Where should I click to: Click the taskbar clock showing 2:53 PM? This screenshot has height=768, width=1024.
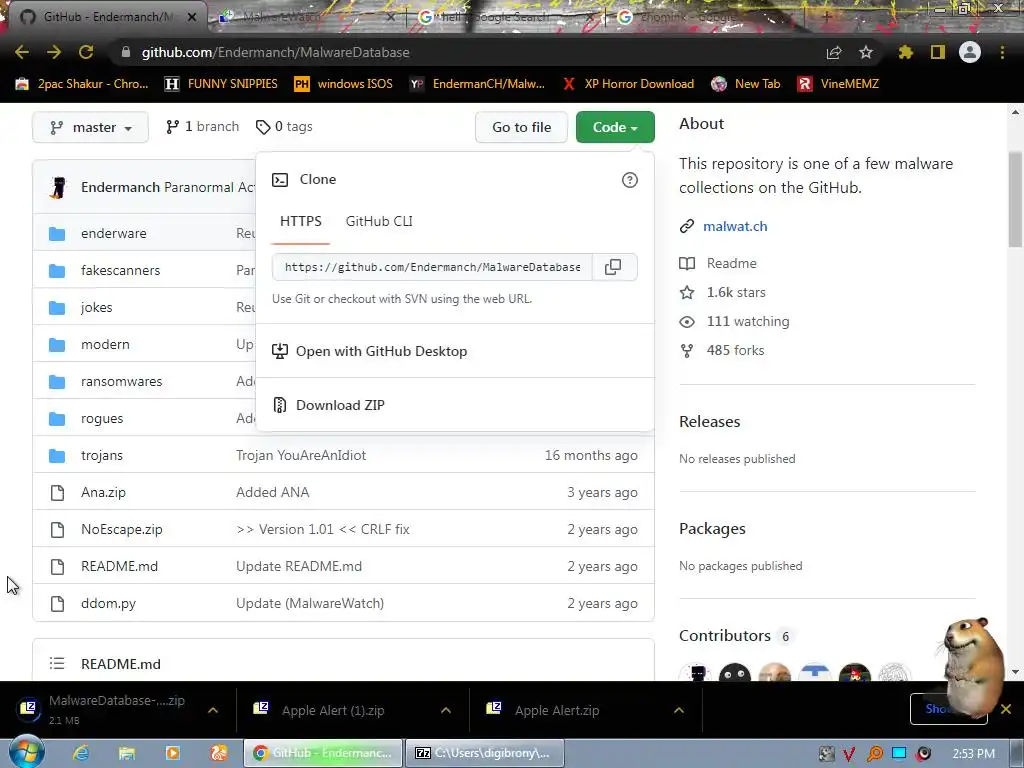(974, 754)
